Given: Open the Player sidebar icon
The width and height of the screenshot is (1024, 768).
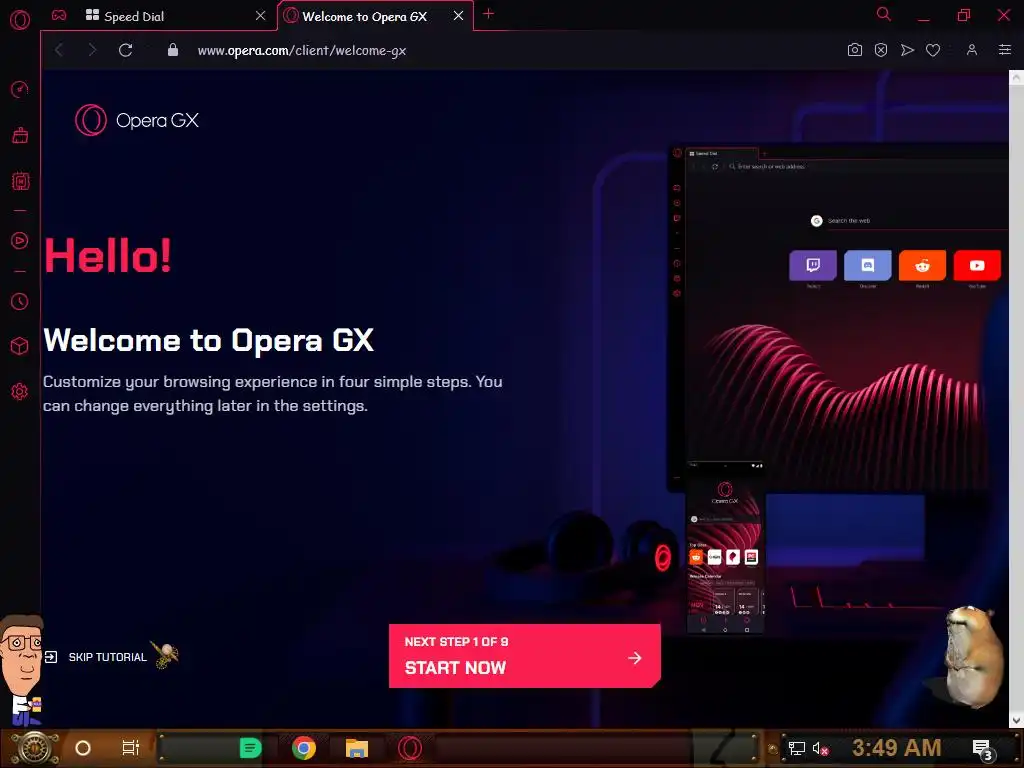Looking at the screenshot, I should click(20, 240).
